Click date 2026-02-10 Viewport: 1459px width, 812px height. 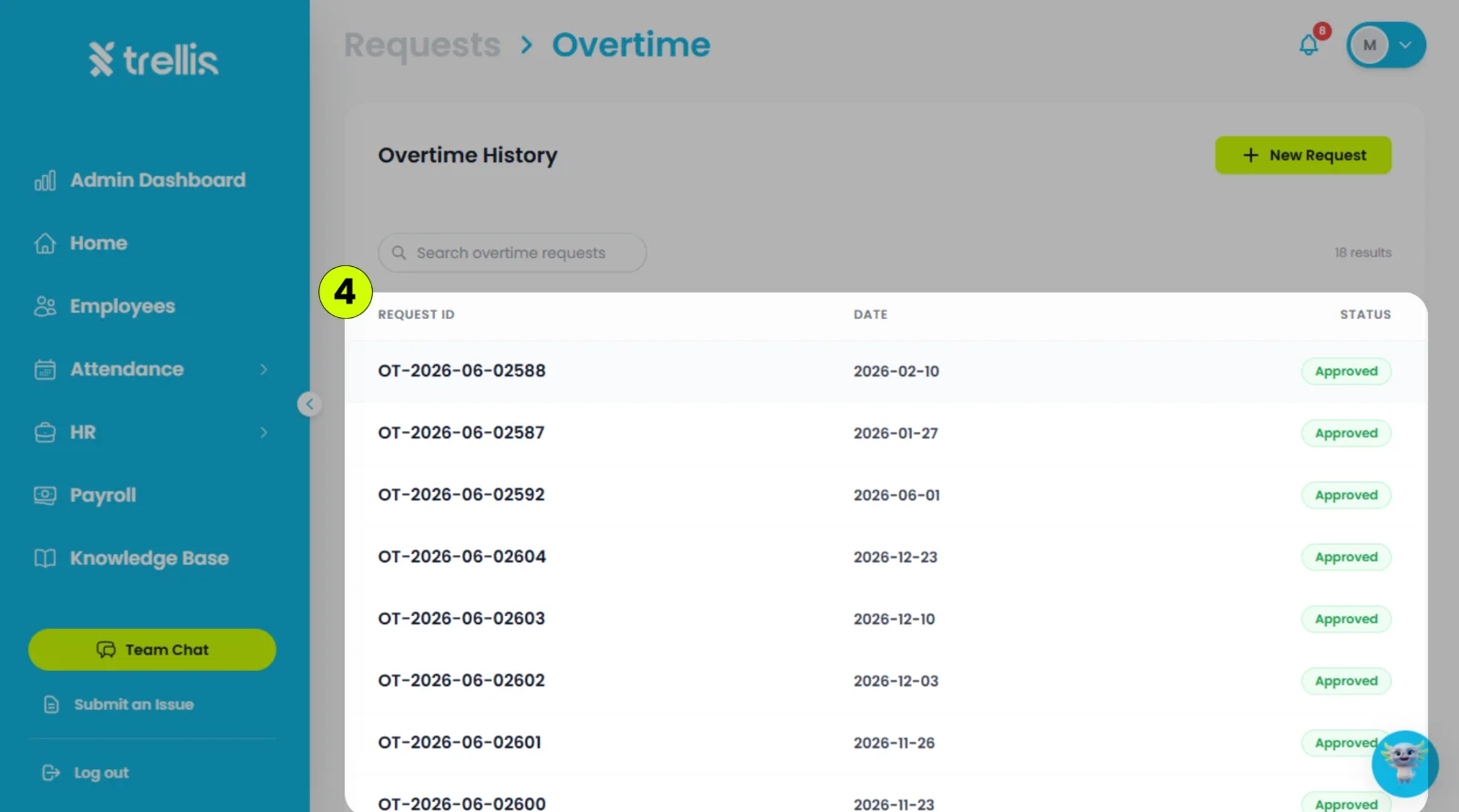click(896, 371)
